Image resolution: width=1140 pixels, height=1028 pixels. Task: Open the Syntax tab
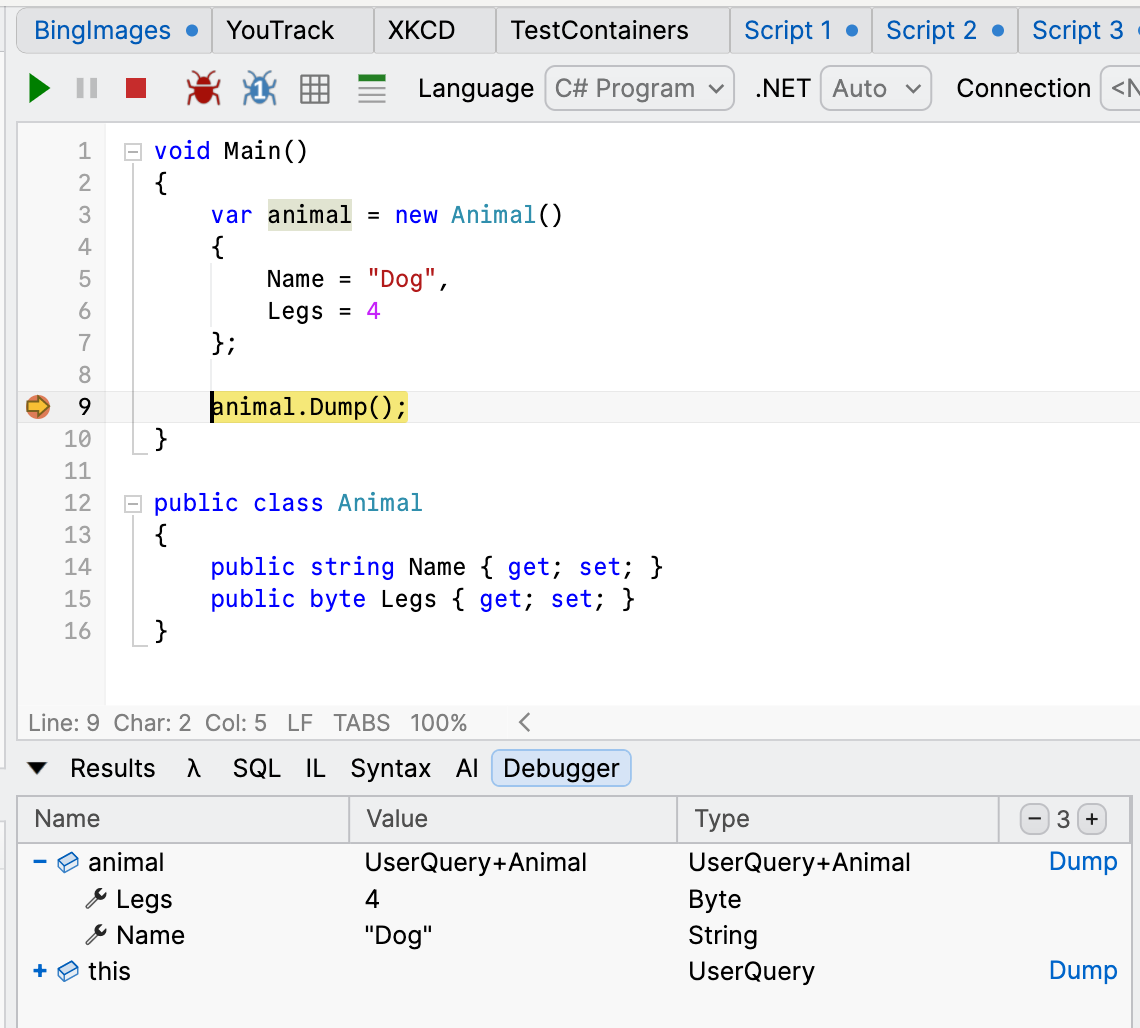point(390,768)
